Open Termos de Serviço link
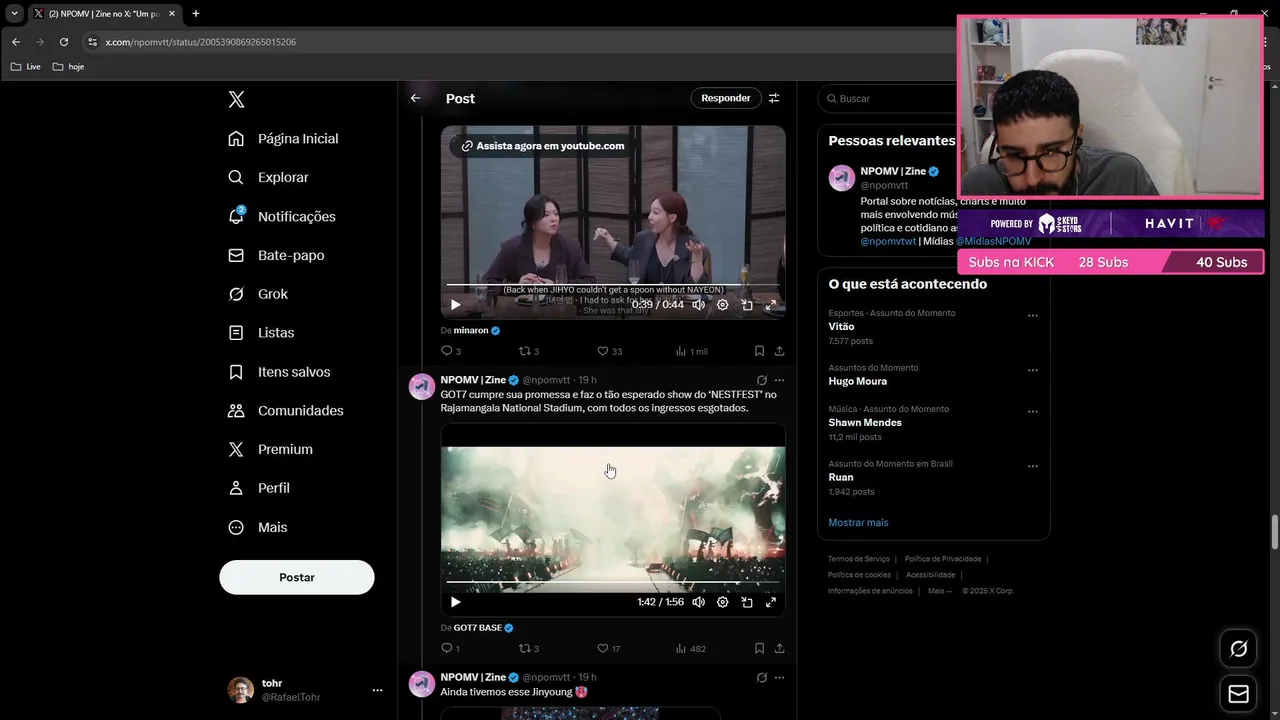Viewport: 1280px width, 720px height. [858, 559]
